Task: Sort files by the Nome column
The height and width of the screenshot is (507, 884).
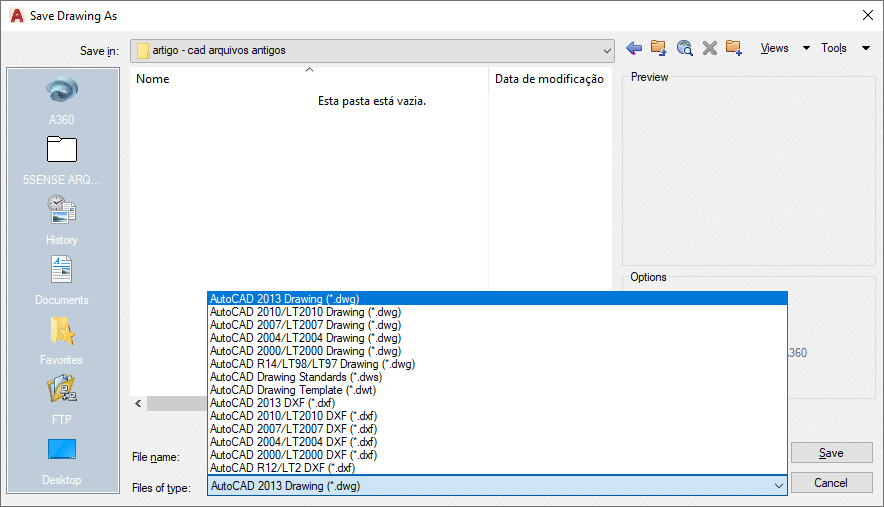Action: click(309, 79)
